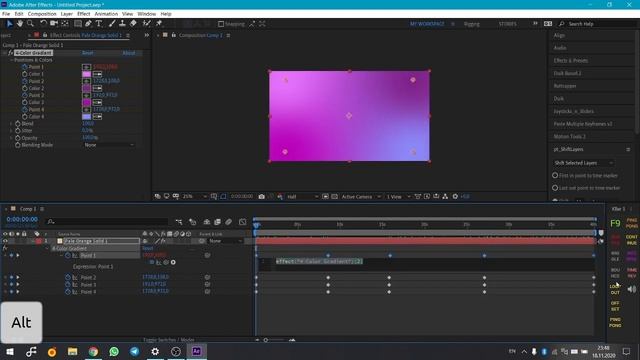
Task: Click the F9 easy ease script button
Action: [615, 223]
